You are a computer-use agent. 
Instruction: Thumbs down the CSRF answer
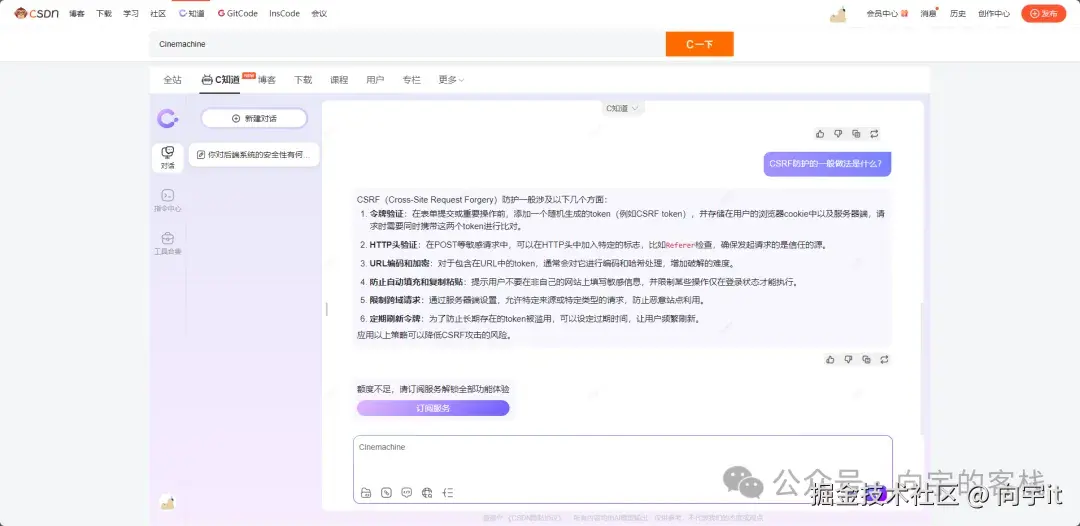848,359
